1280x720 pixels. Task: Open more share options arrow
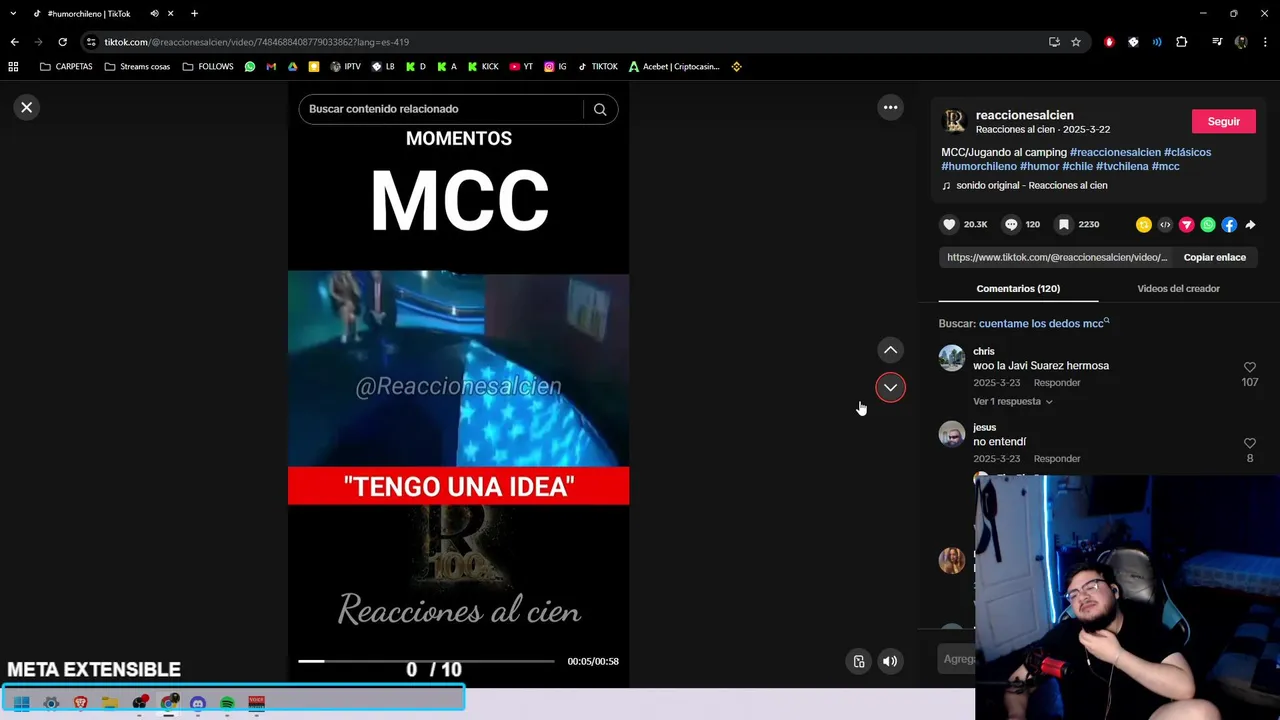point(1250,225)
